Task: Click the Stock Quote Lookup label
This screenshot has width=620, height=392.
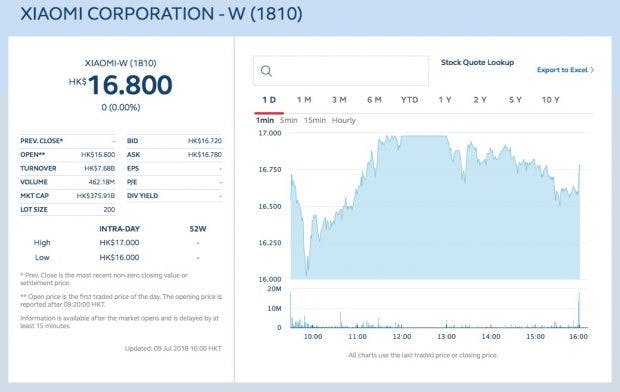Action: (477, 62)
